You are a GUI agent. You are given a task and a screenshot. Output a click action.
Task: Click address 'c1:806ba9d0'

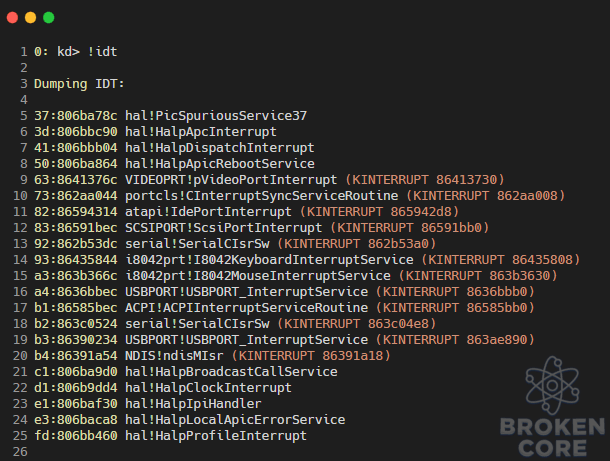pos(75,372)
